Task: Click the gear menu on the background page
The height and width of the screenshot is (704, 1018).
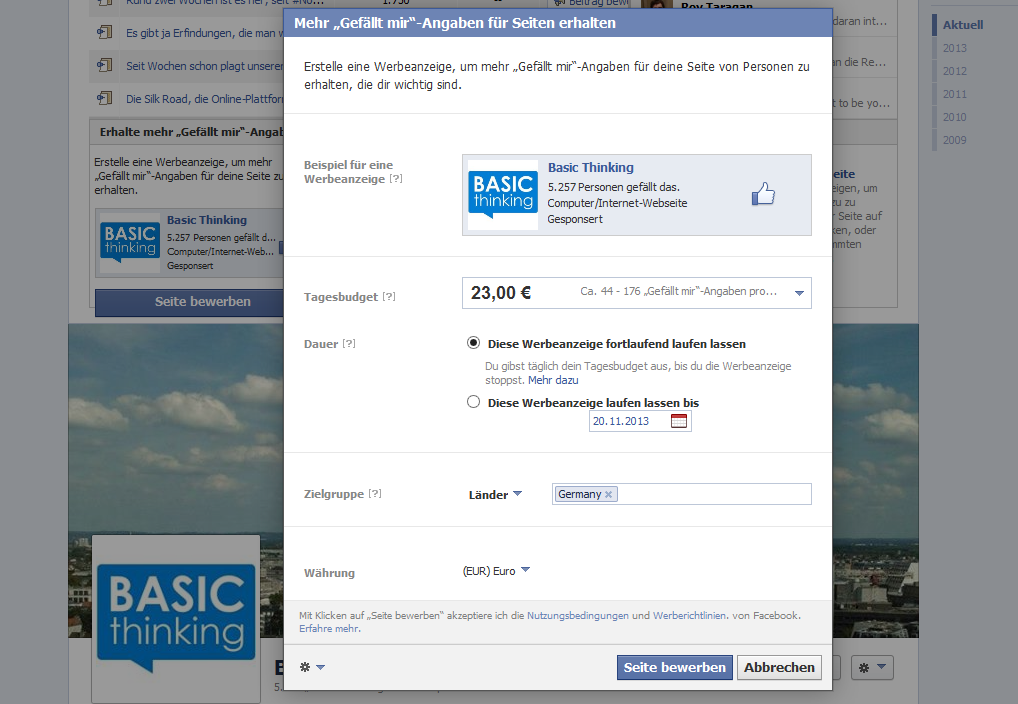Action: tap(872, 667)
